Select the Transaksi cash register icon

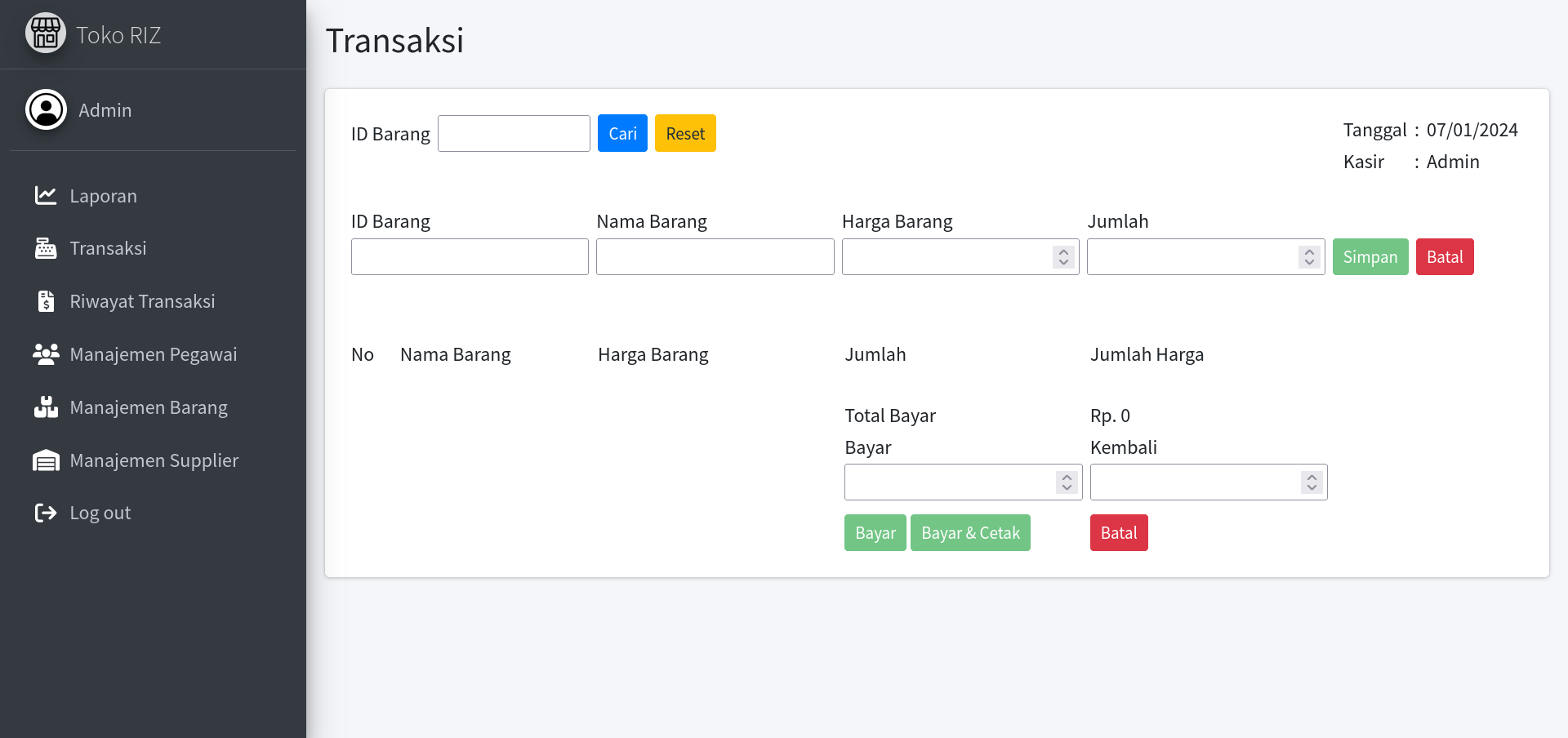pyautogui.click(x=46, y=248)
